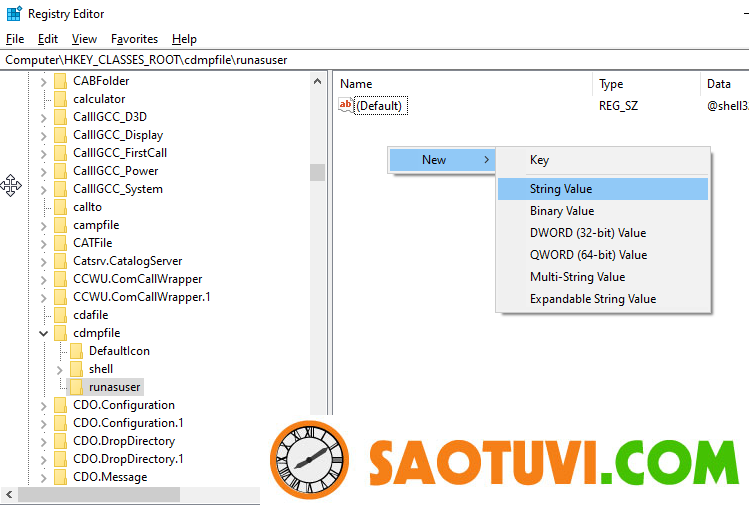Choose Expandable String Value
Image resolution: width=749 pixels, height=505 pixels.
tap(603, 299)
